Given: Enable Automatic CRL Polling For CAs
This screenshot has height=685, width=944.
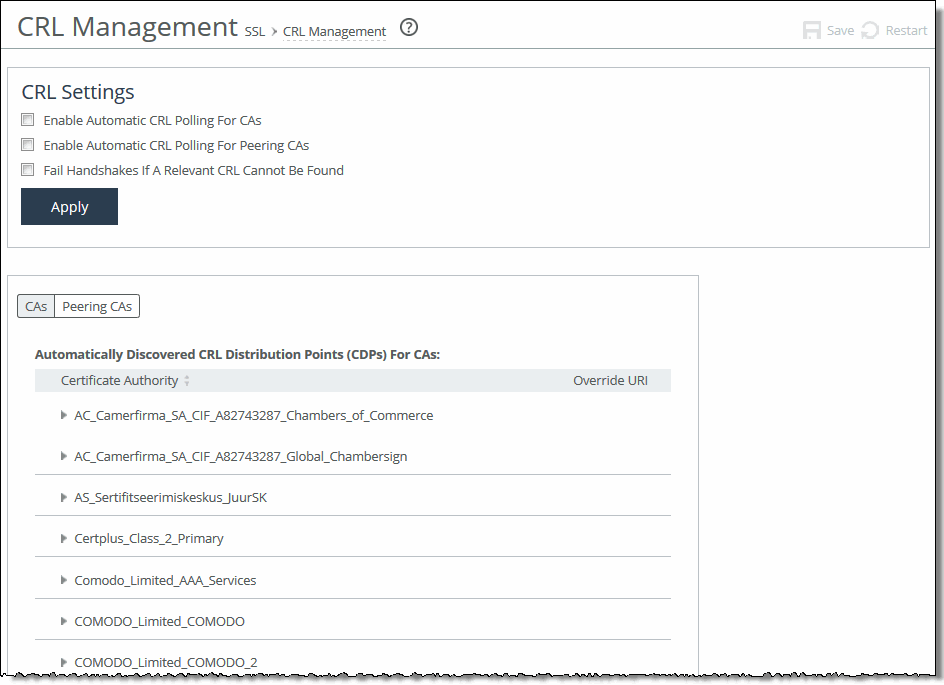Looking at the screenshot, I should [x=27, y=120].
